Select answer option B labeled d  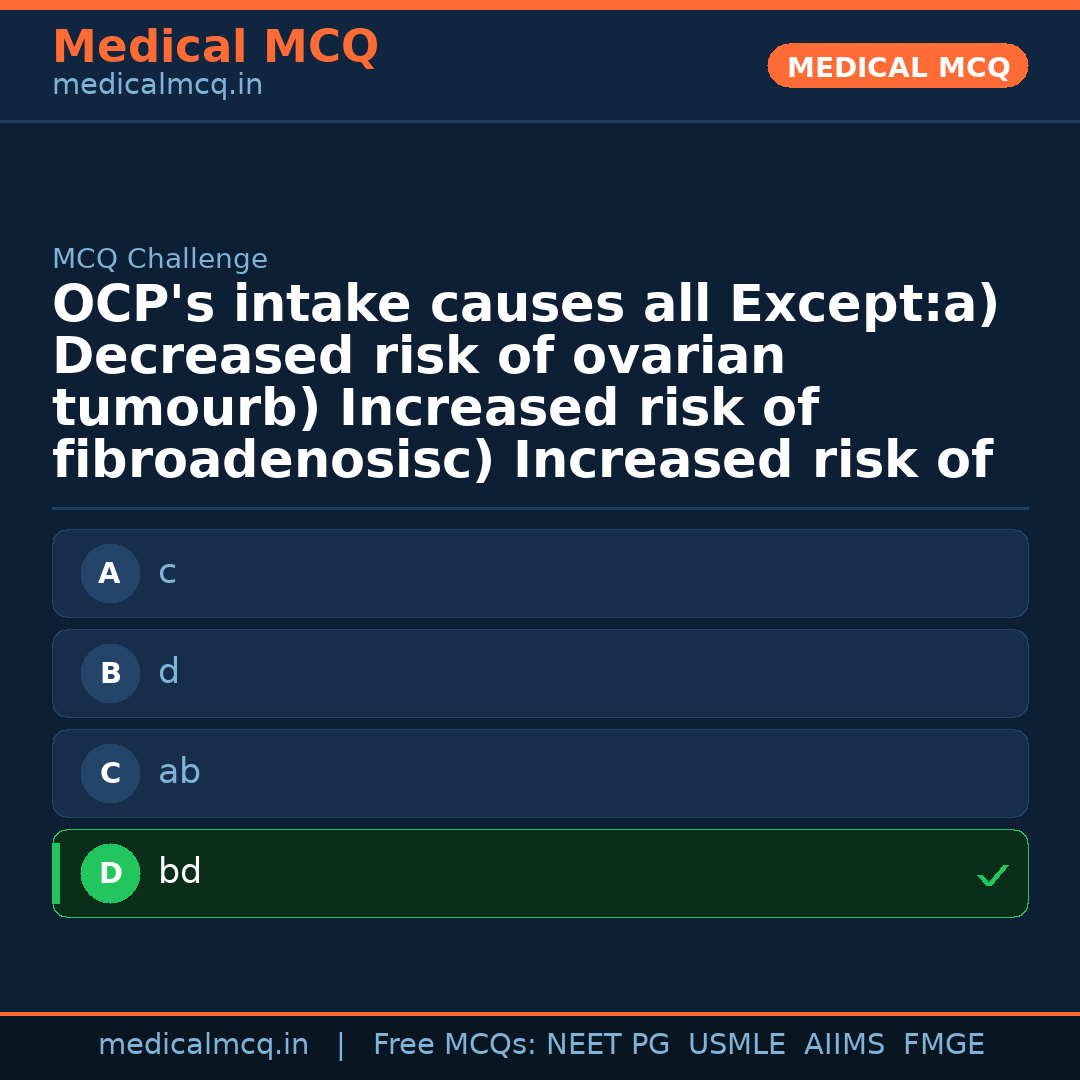point(540,673)
